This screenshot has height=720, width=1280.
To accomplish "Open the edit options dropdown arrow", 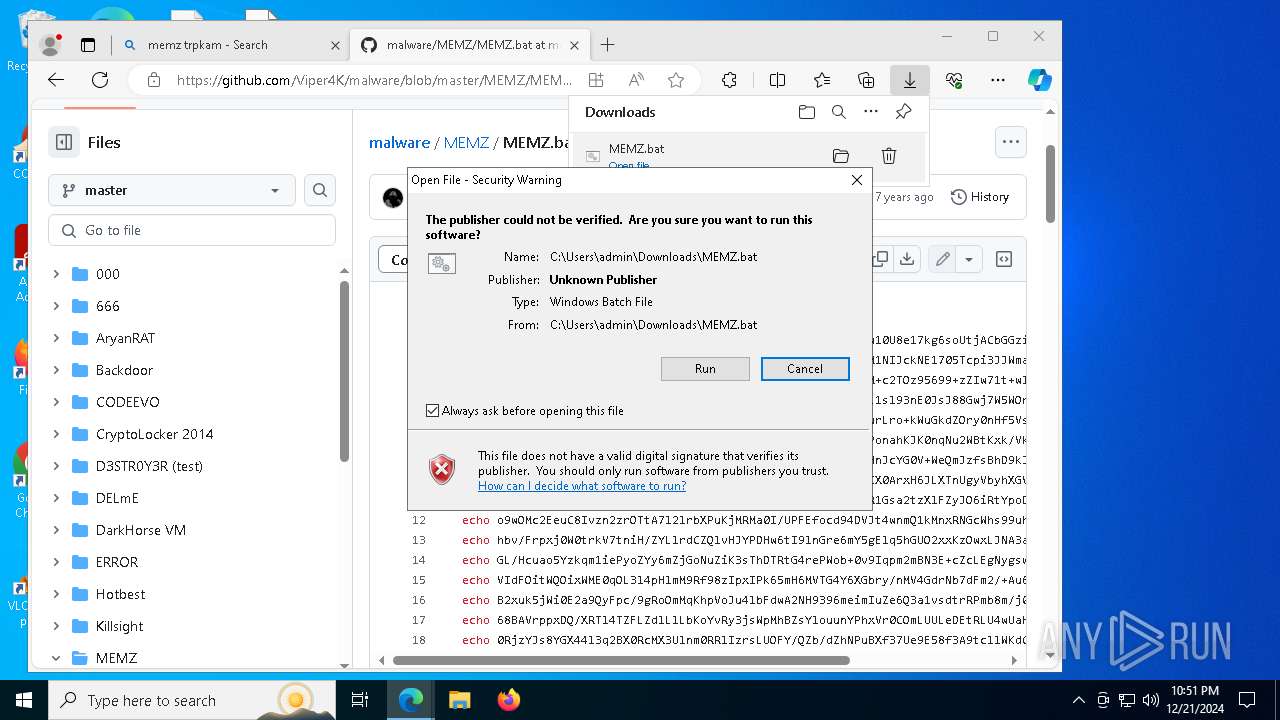I will click(968, 259).
